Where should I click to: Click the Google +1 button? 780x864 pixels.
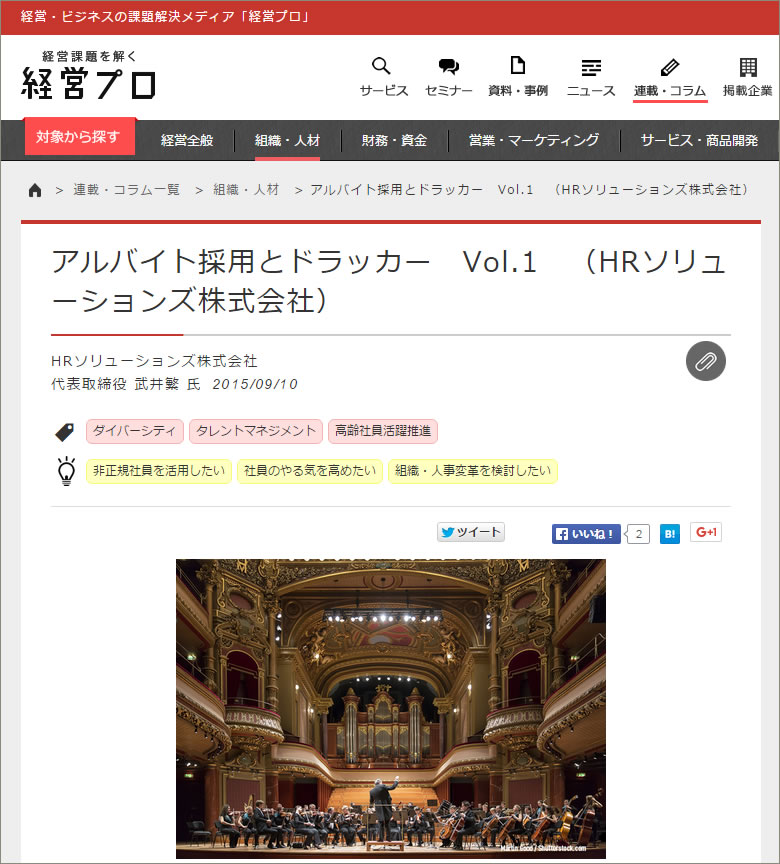pyautogui.click(x=706, y=532)
